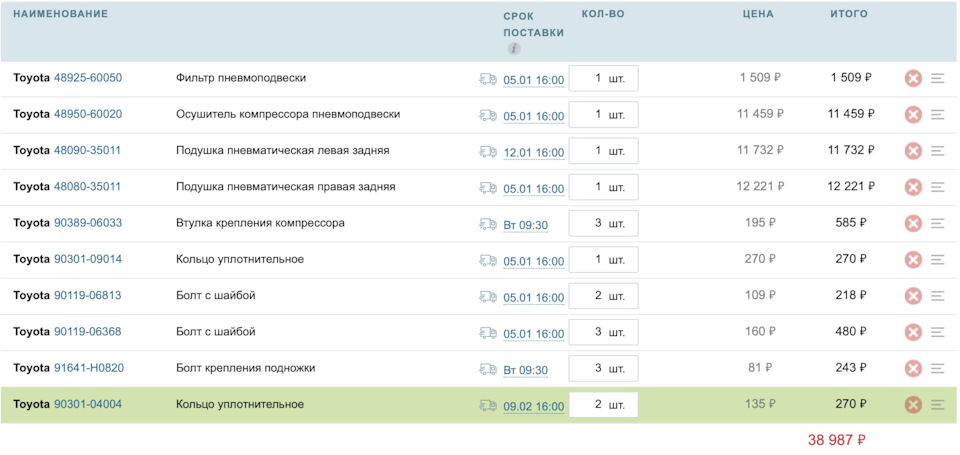Open the row menu for 90119-06368
960x455 pixels.
click(937, 332)
